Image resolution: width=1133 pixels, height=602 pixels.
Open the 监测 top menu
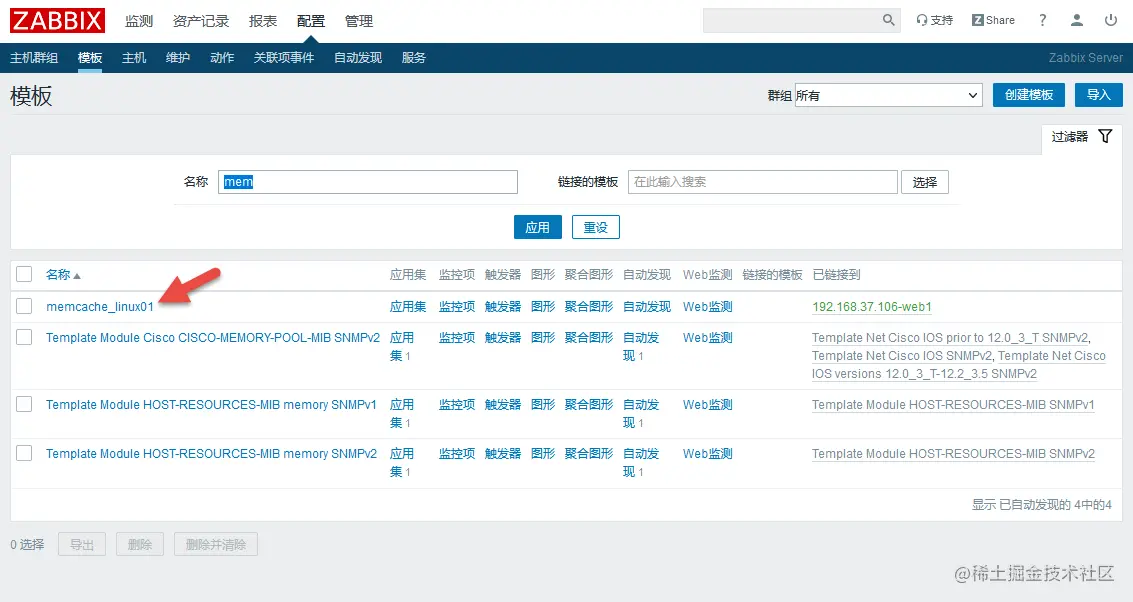tap(139, 21)
